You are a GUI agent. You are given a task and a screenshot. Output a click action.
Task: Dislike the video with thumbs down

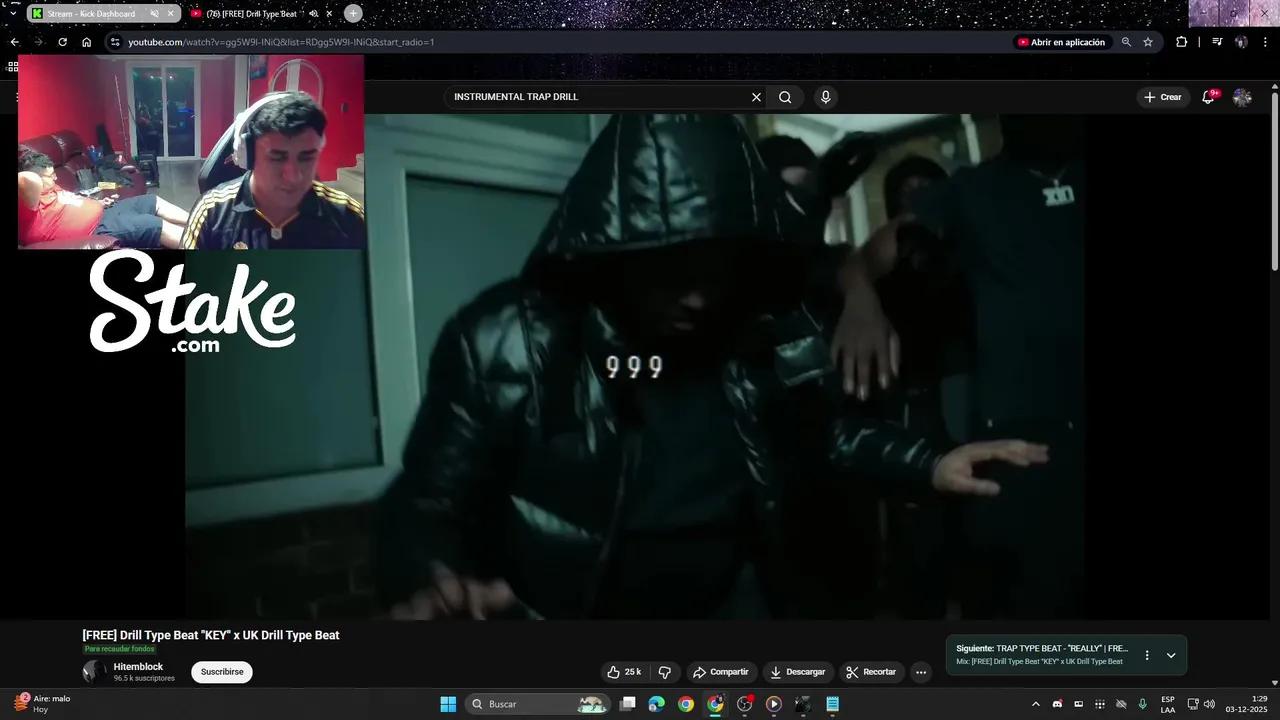[x=664, y=672]
